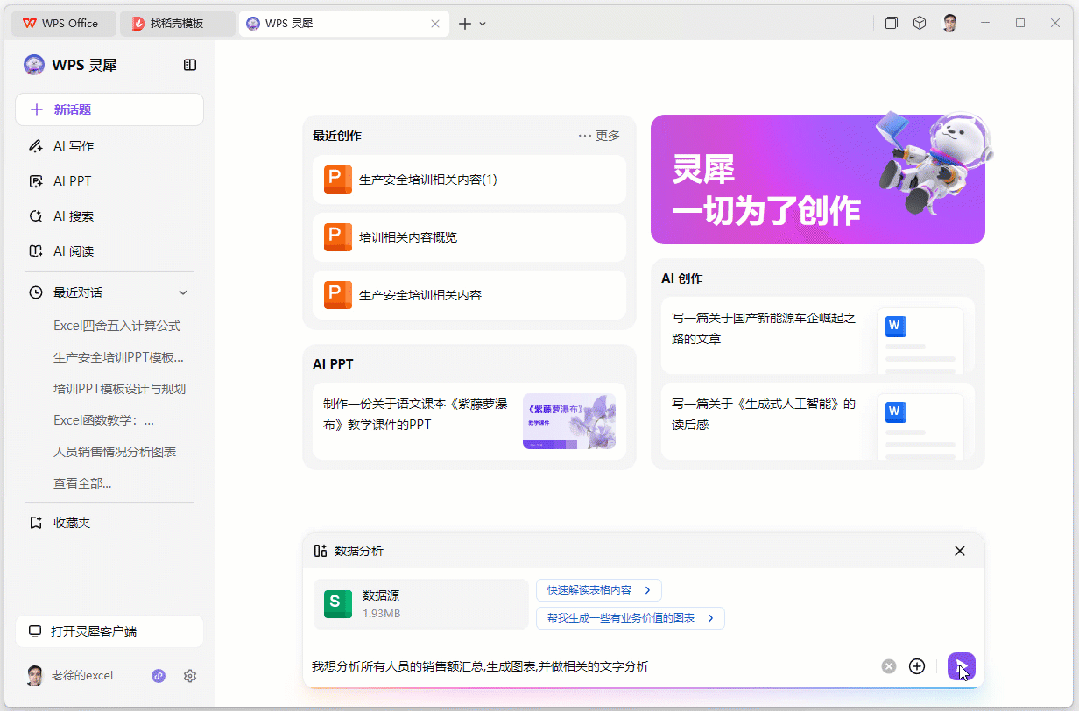Click the 收藏夹 bookmark icon
Viewport: 1079px width, 711px height.
(36, 523)
